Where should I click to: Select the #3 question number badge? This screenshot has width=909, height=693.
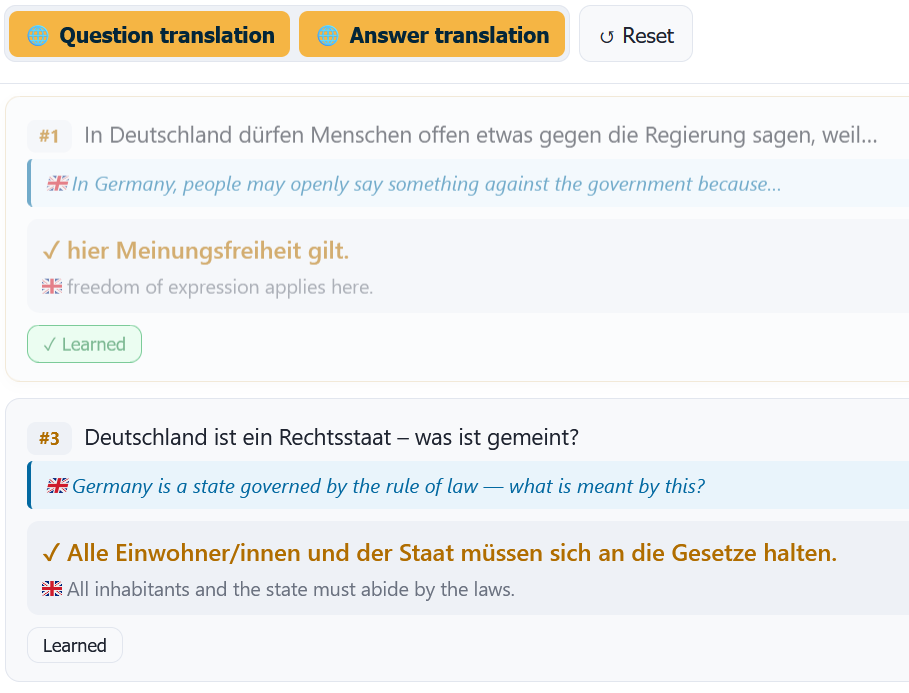49,438
